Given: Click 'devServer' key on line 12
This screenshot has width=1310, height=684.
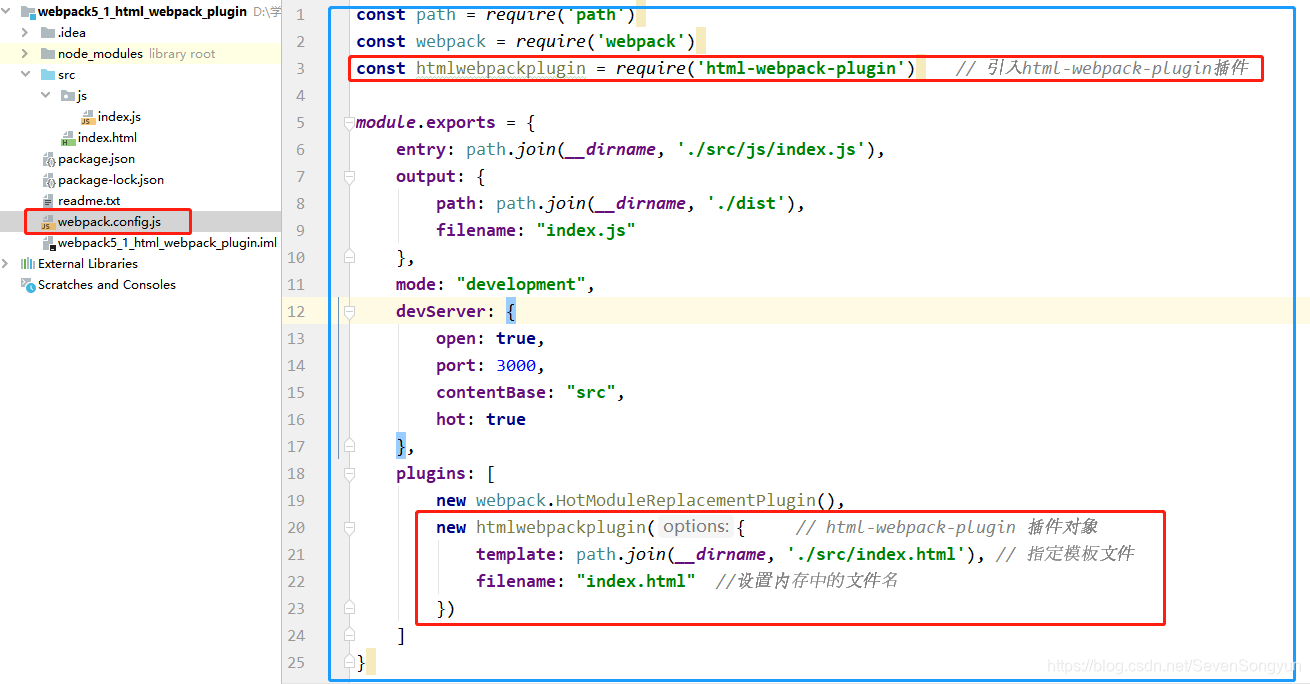Looking at the screenshot, I should 441,312.
